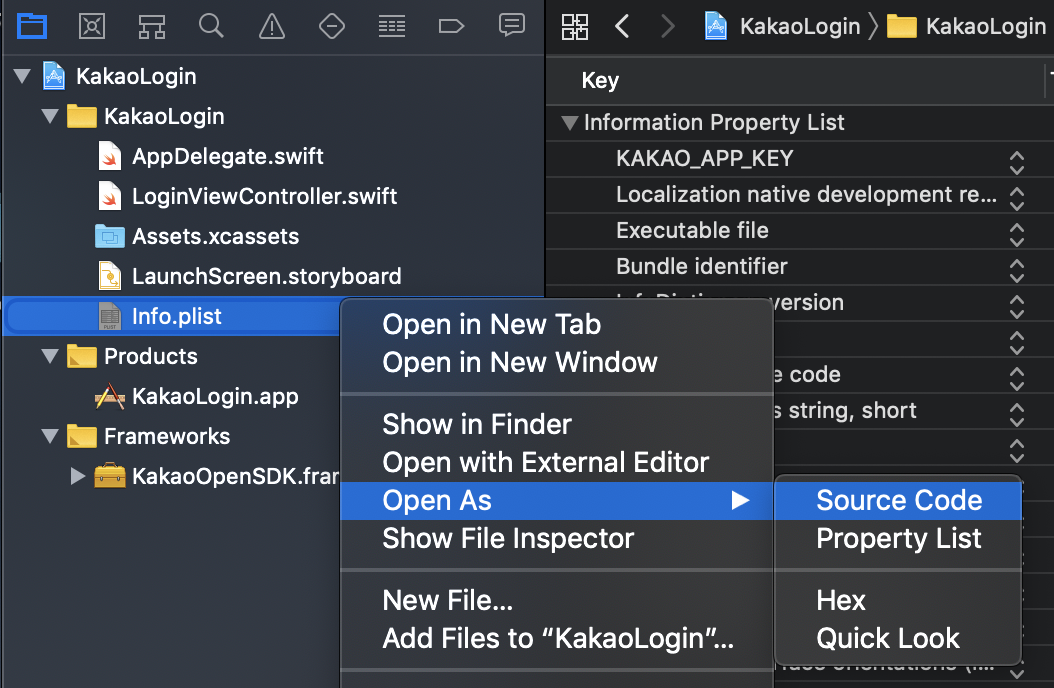Go back with the left chevron
The width and height of the screenshot is (1054, 688).
pos(622,26)
